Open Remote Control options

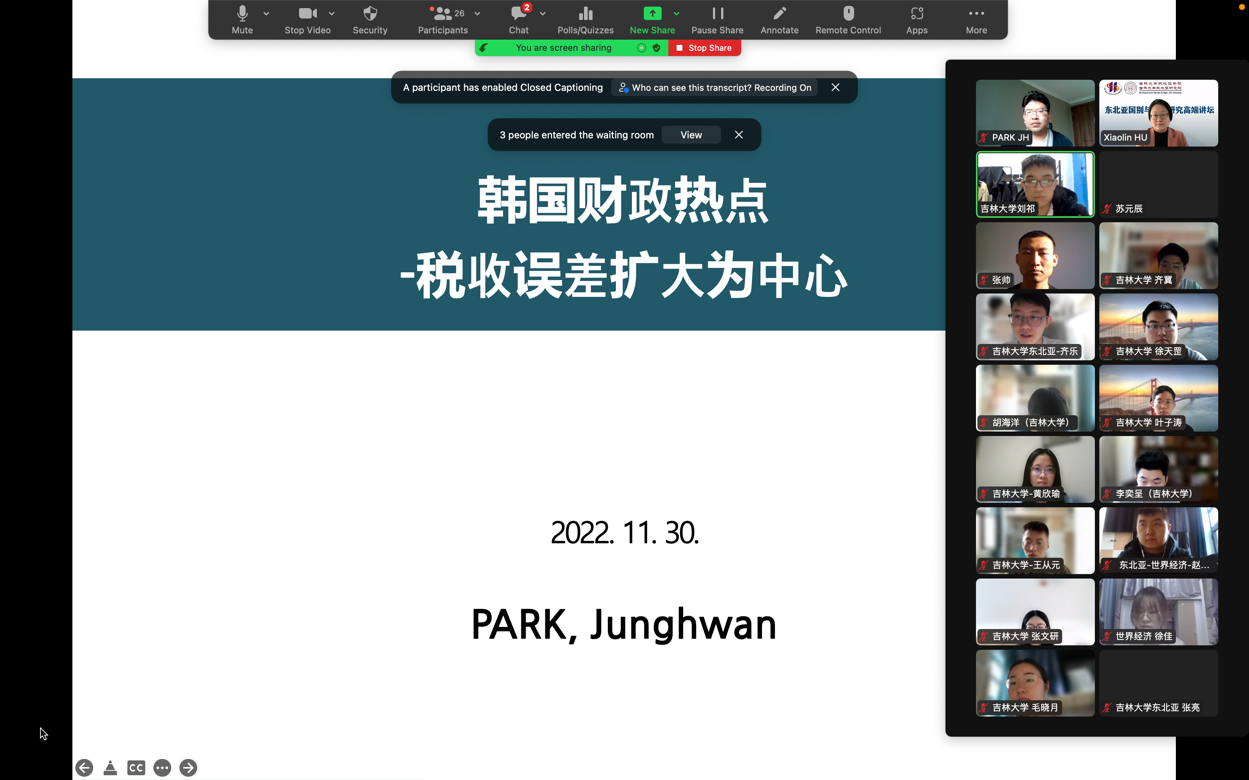[x=848, y=19]
